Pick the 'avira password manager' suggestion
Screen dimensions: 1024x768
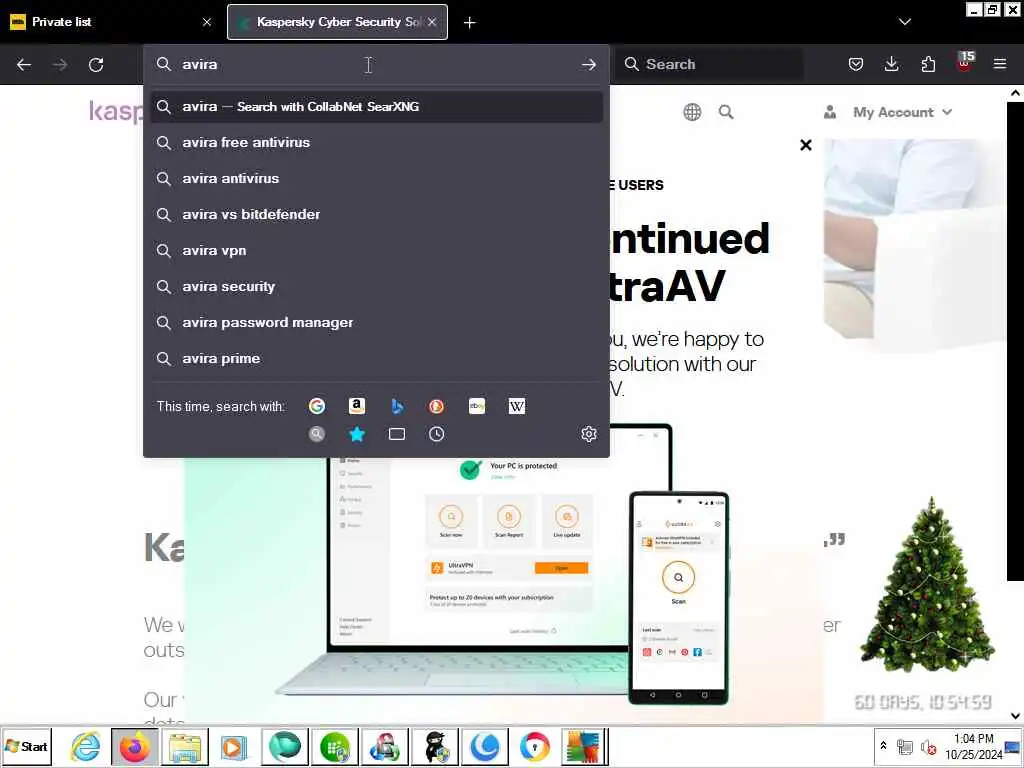click(377, 323)
